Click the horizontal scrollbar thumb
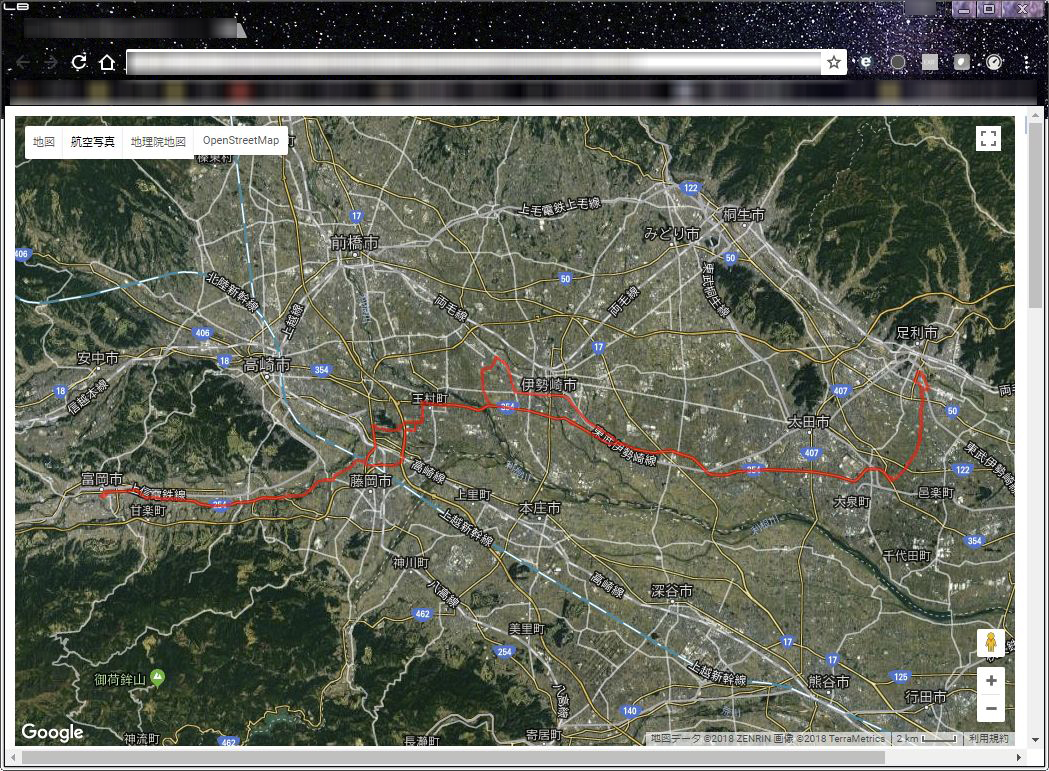This screenshot has width=1049, height=771. (454, 757)
